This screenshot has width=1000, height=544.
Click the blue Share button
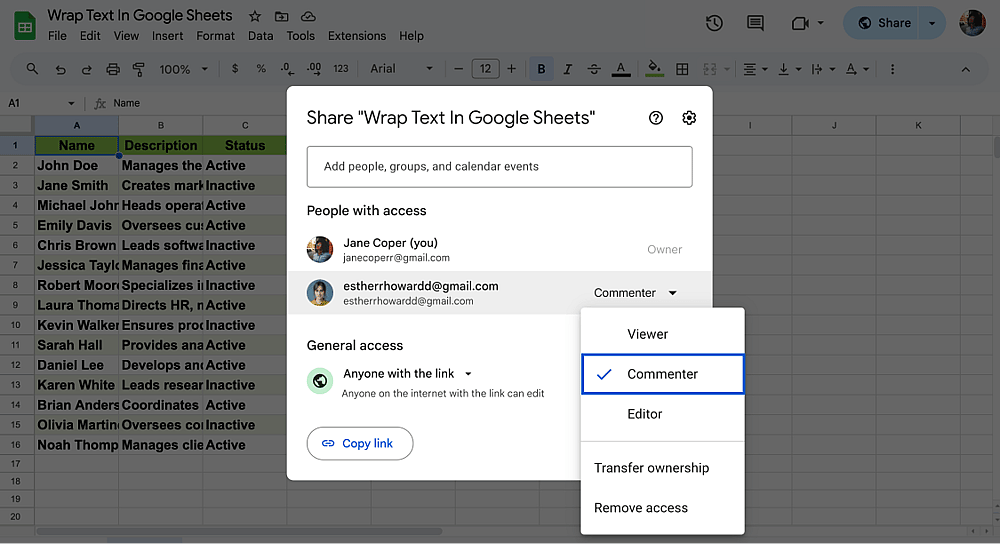(883, 23)
